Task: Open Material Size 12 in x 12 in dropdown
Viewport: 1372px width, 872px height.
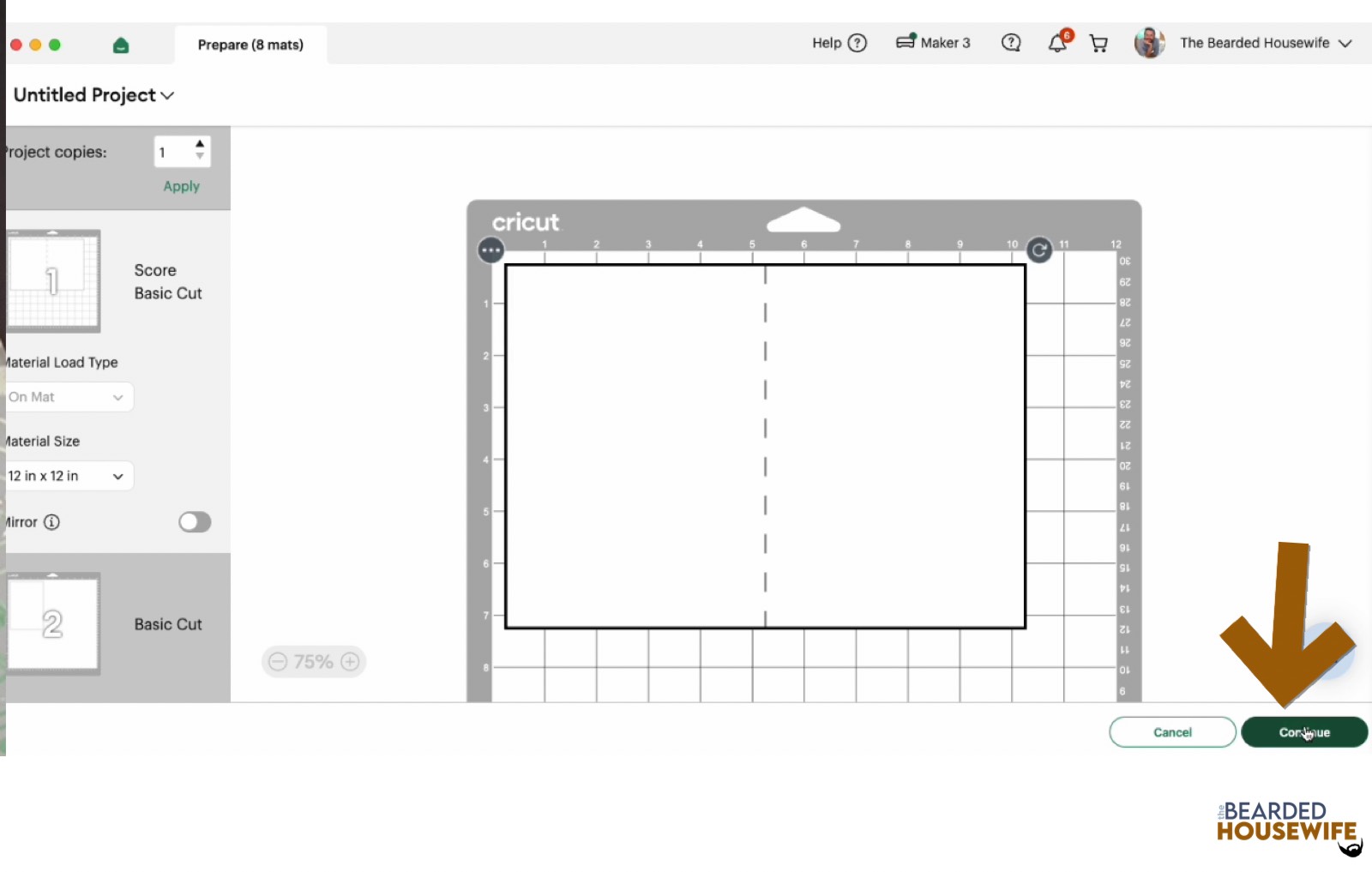Action: tap(69, 476)
